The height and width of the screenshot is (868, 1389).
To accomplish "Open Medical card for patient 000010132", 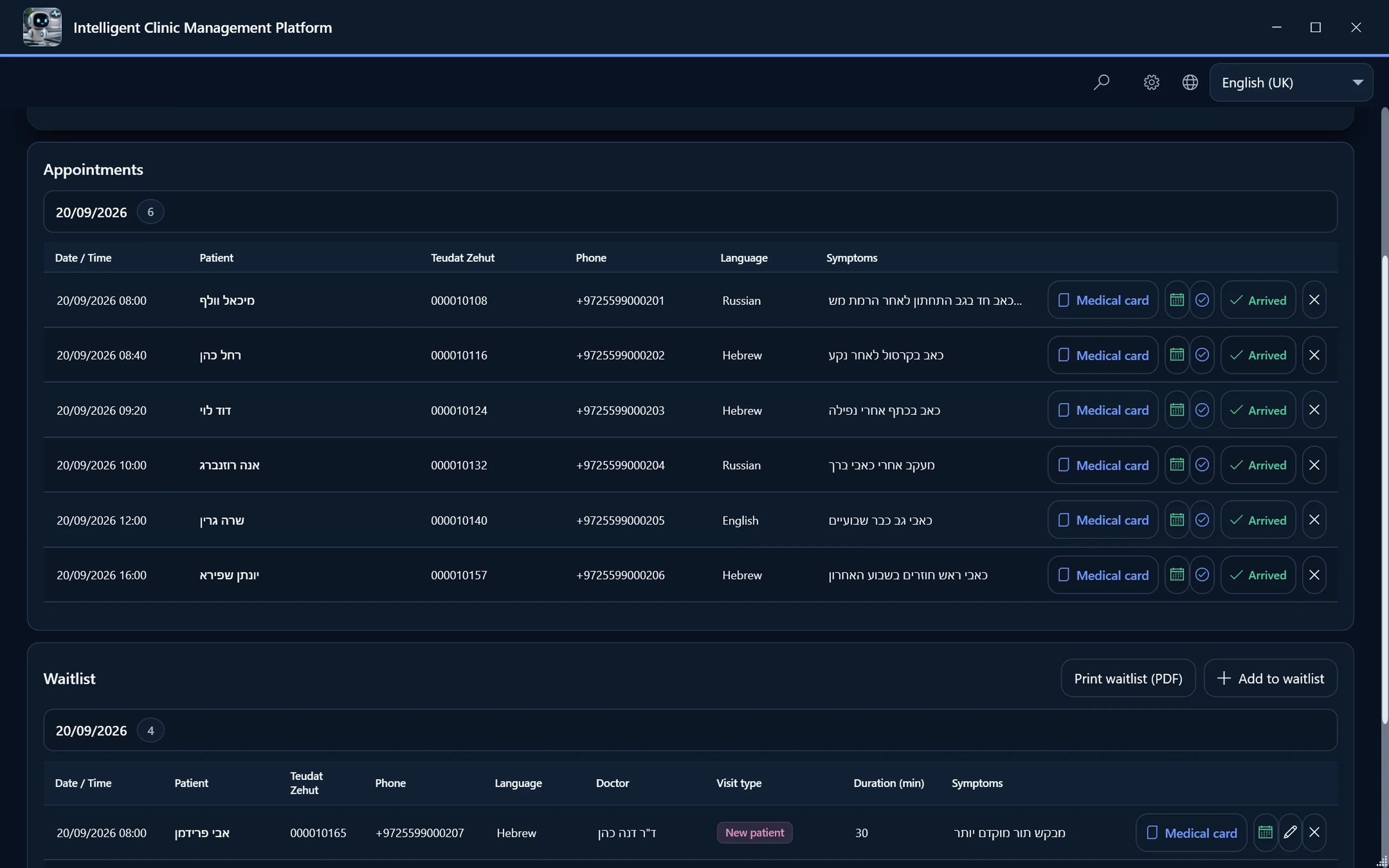I will pos(1103,465).
